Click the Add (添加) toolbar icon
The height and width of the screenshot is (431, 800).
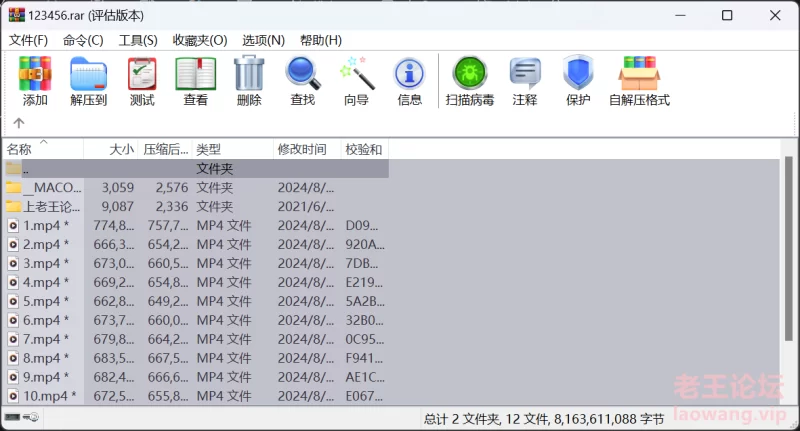coord(35,74)
